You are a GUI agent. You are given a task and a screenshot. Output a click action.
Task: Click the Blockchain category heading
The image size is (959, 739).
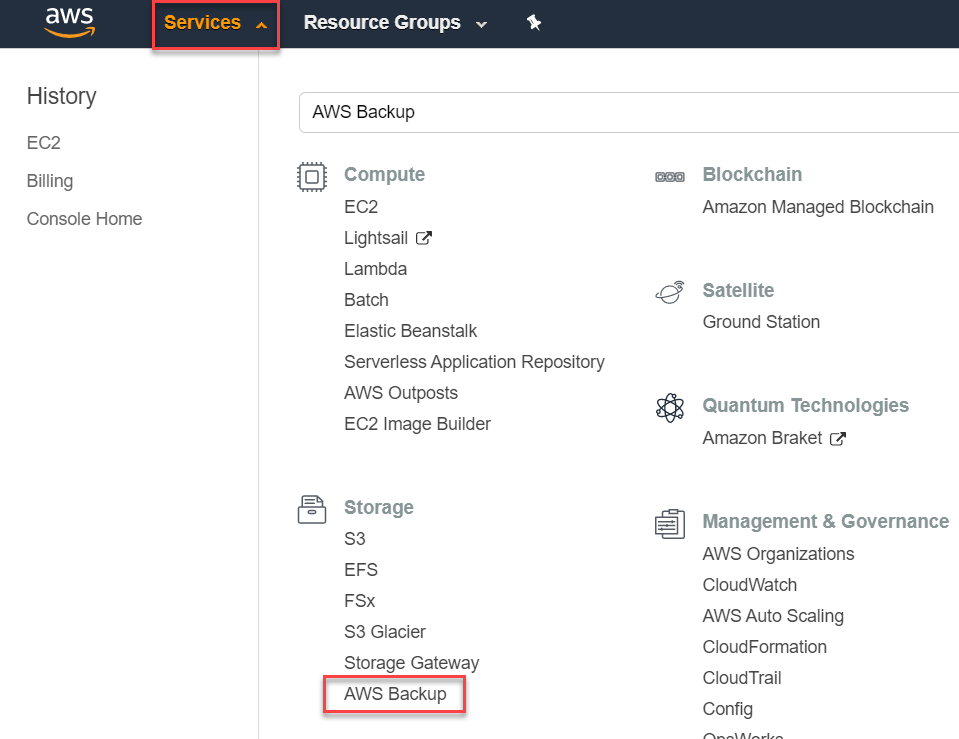point(752,174)
